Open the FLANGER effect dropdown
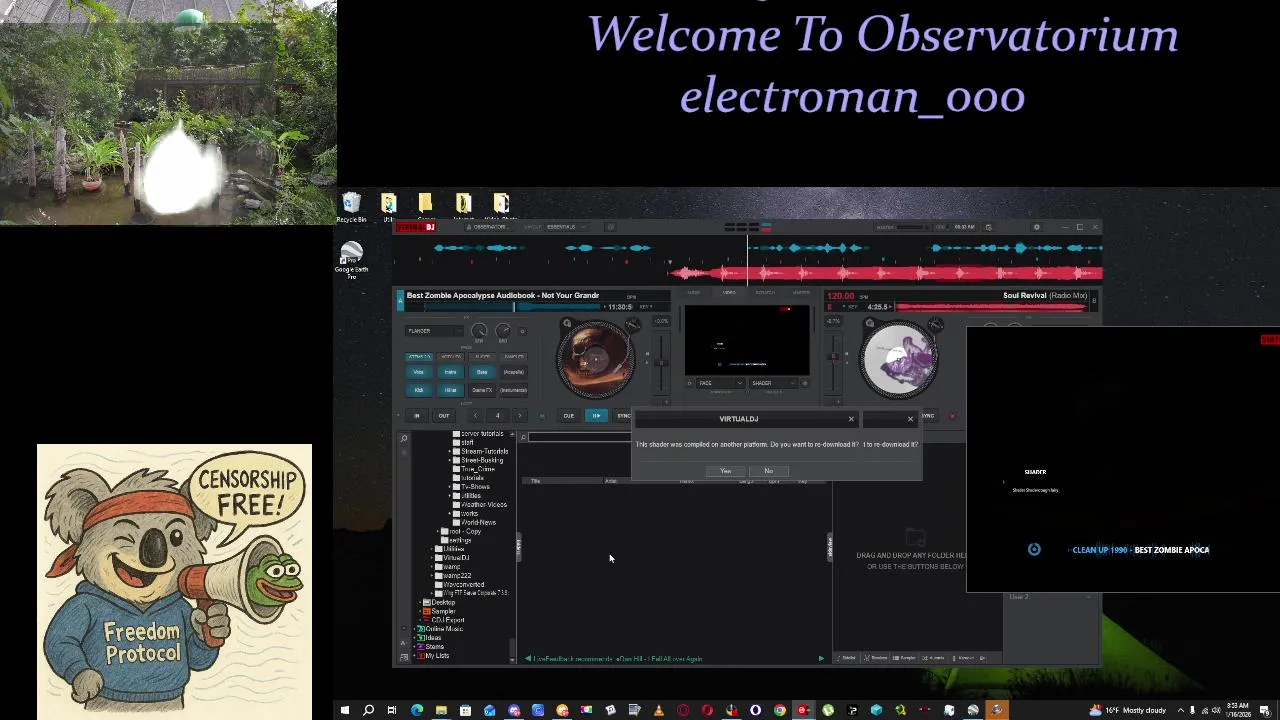The width and height of the screenshot is (1280, 720). [435, 331]
